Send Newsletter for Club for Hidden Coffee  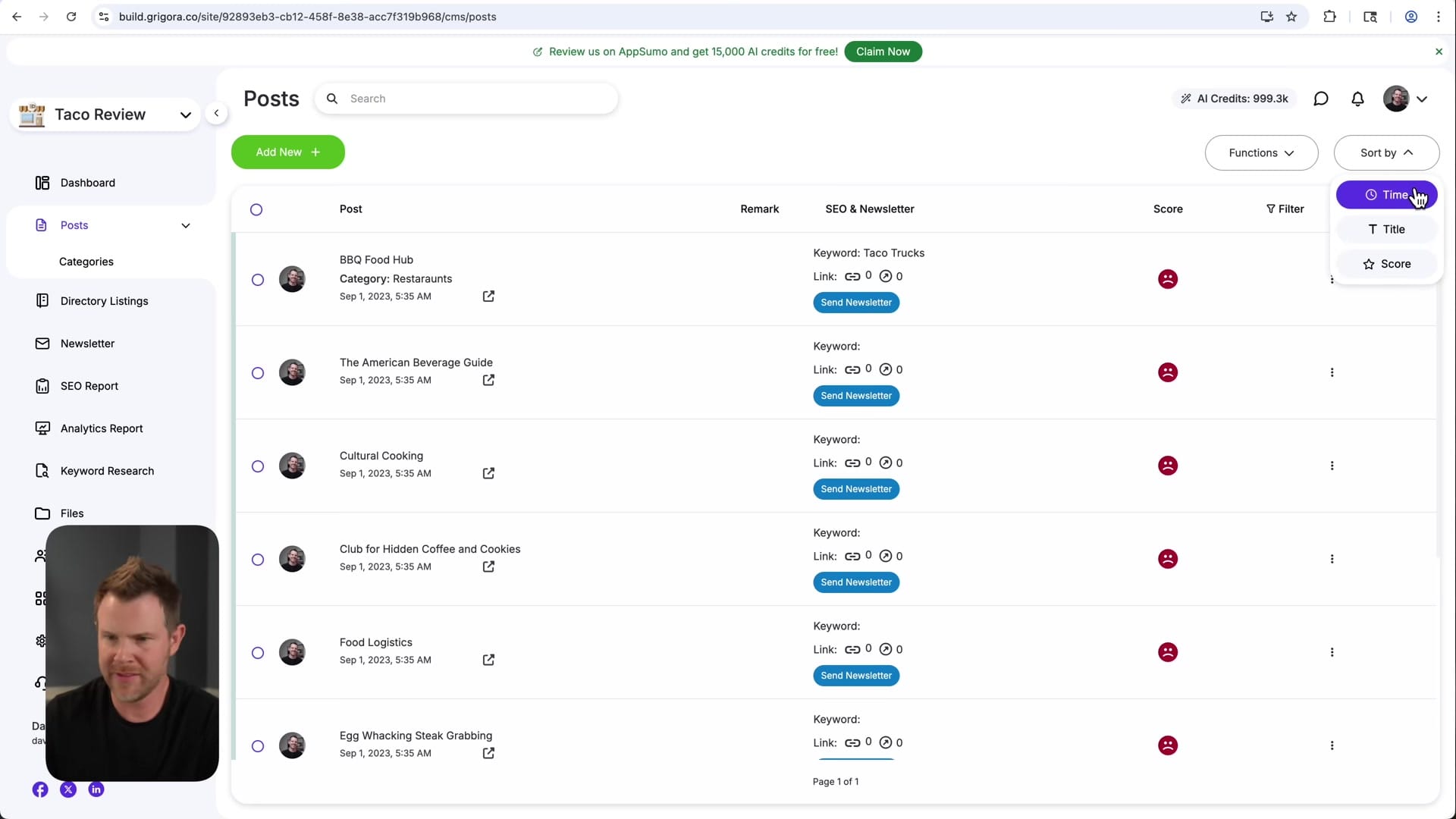856,582
